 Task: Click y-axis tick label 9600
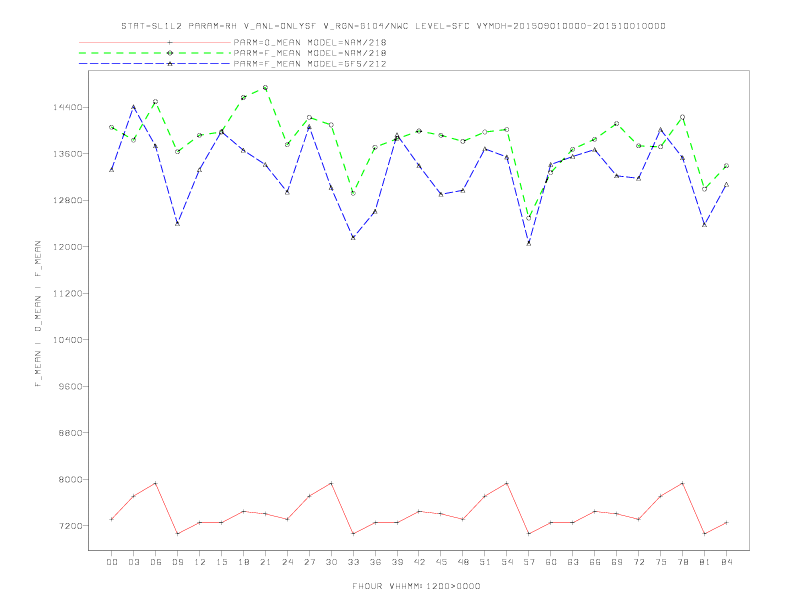[x=70, y=386]
